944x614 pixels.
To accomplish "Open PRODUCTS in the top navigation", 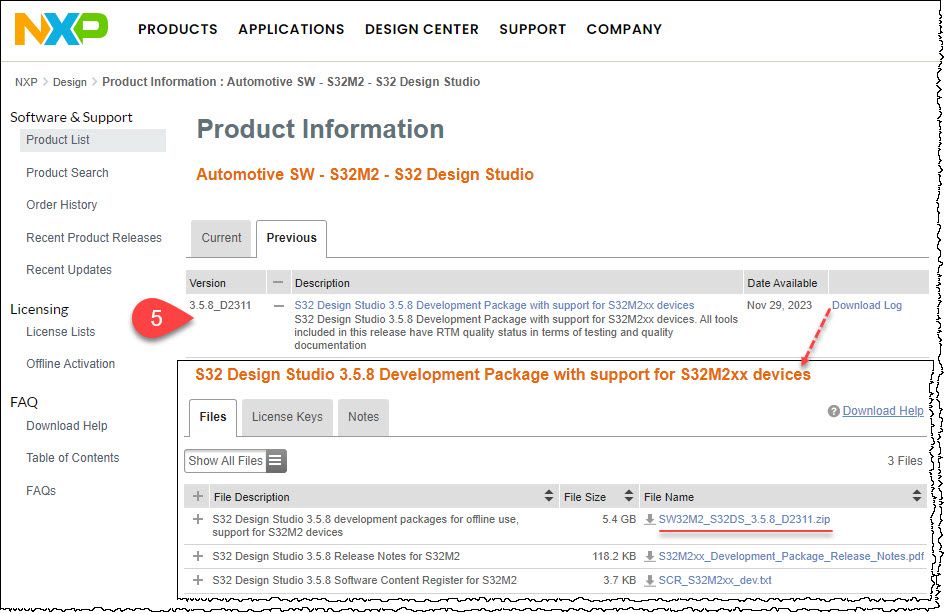I will coord(178,29).
